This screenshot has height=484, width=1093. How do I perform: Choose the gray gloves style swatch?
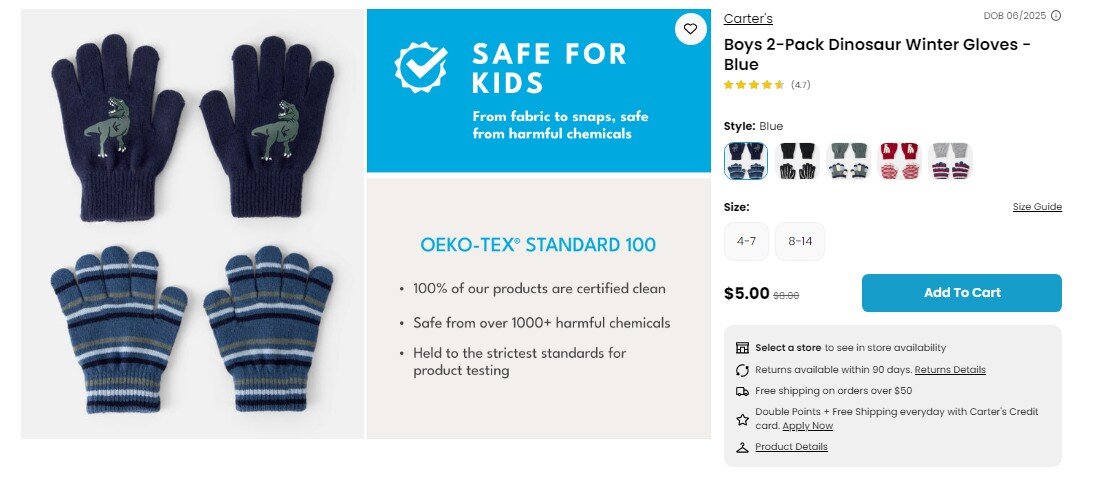tap(950, 160)
